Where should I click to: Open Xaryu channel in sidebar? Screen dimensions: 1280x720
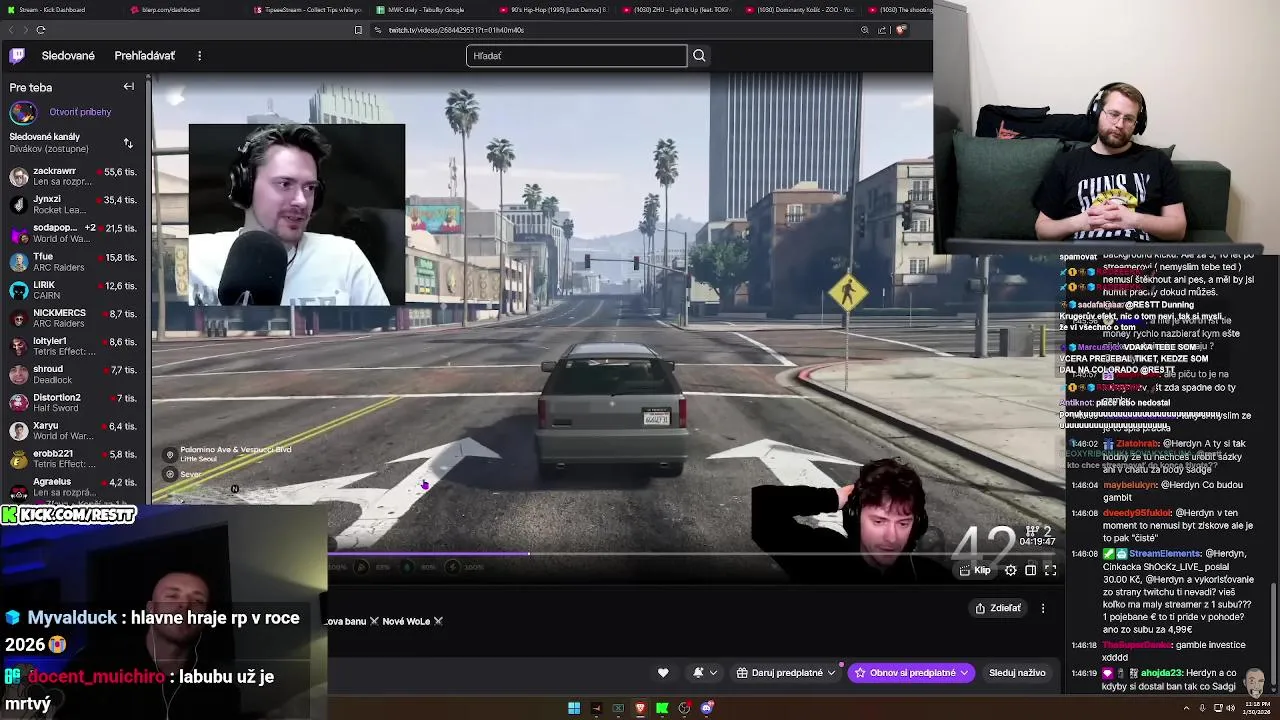coord(73,430)
